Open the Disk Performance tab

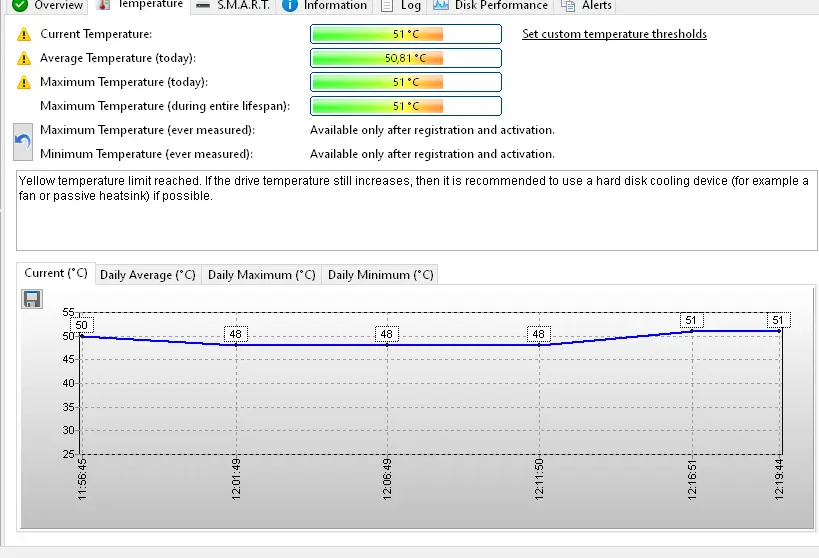click(x=490, y=6)
